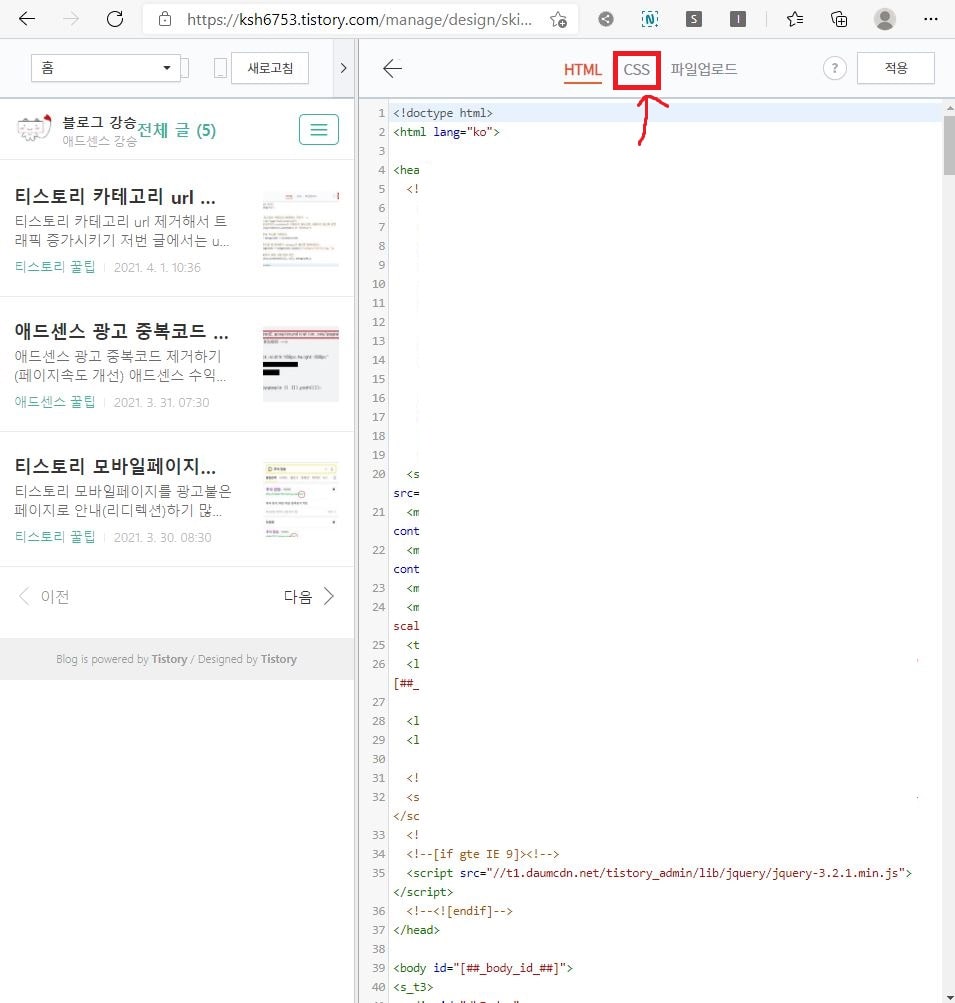Open the help question-mark icon near 적용
Screen dimensions: 955x1003
tap(835, 68)
